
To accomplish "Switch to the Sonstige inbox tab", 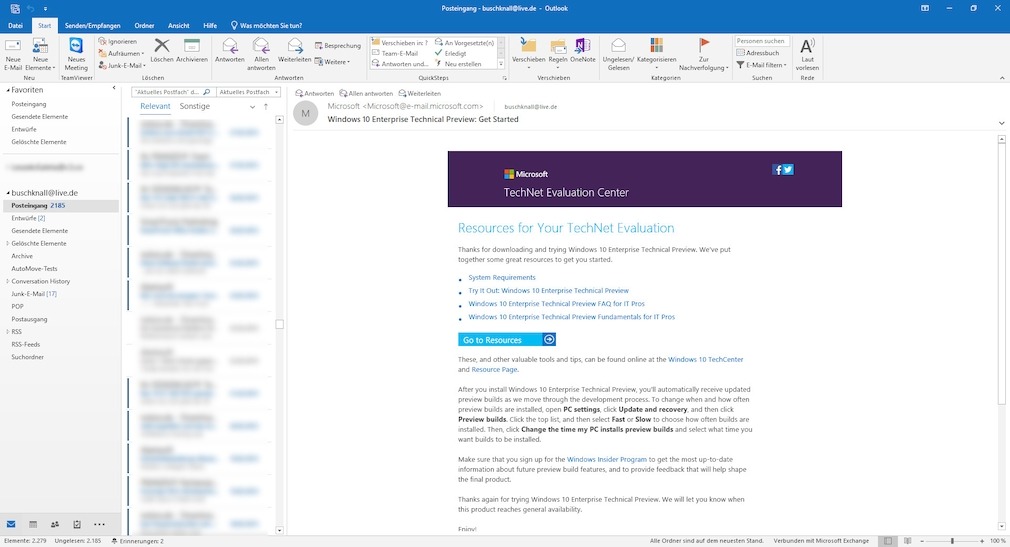I will tap(195, 106).
